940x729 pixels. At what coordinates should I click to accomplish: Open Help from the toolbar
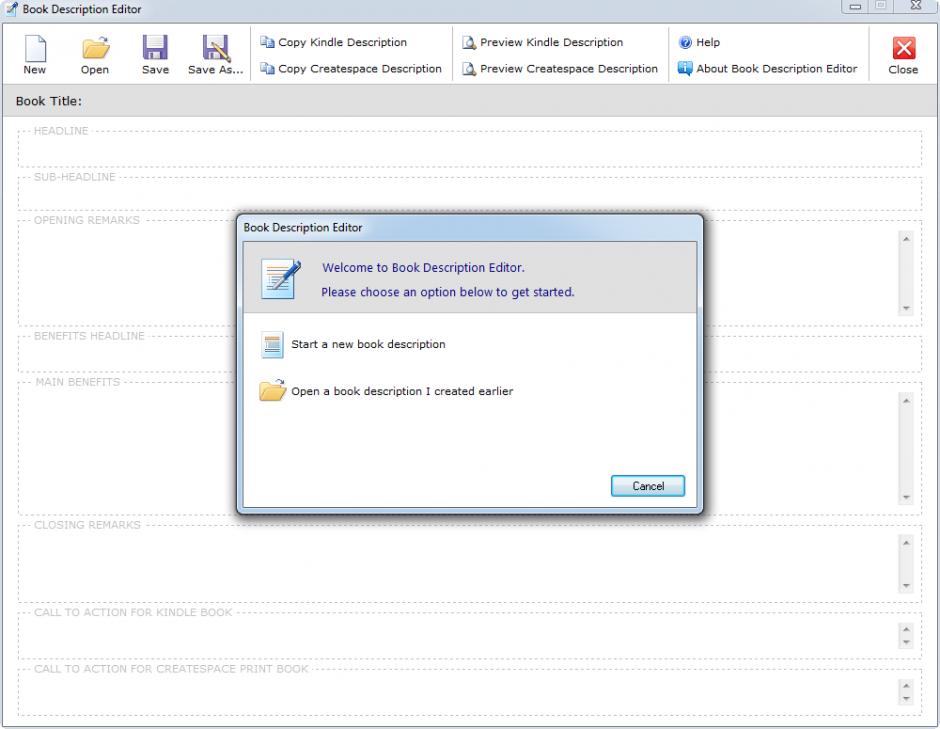click(699, 42)
